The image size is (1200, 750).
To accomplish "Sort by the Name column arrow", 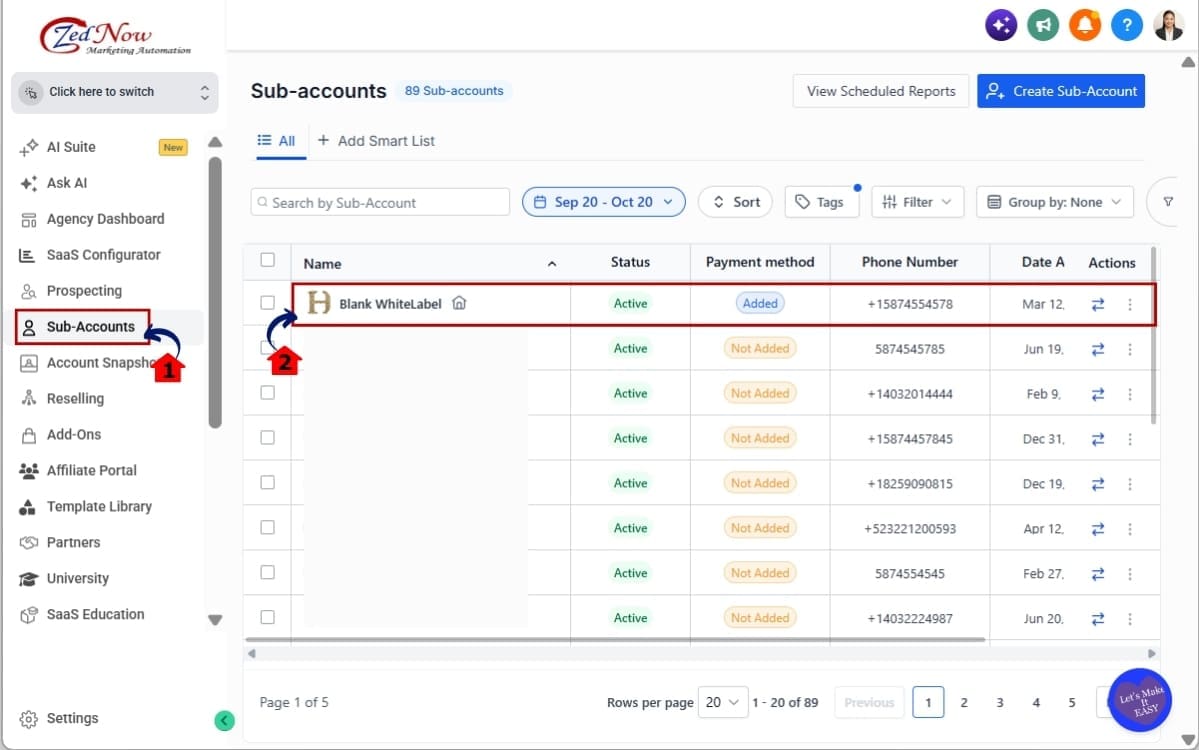I will [552, 264].
